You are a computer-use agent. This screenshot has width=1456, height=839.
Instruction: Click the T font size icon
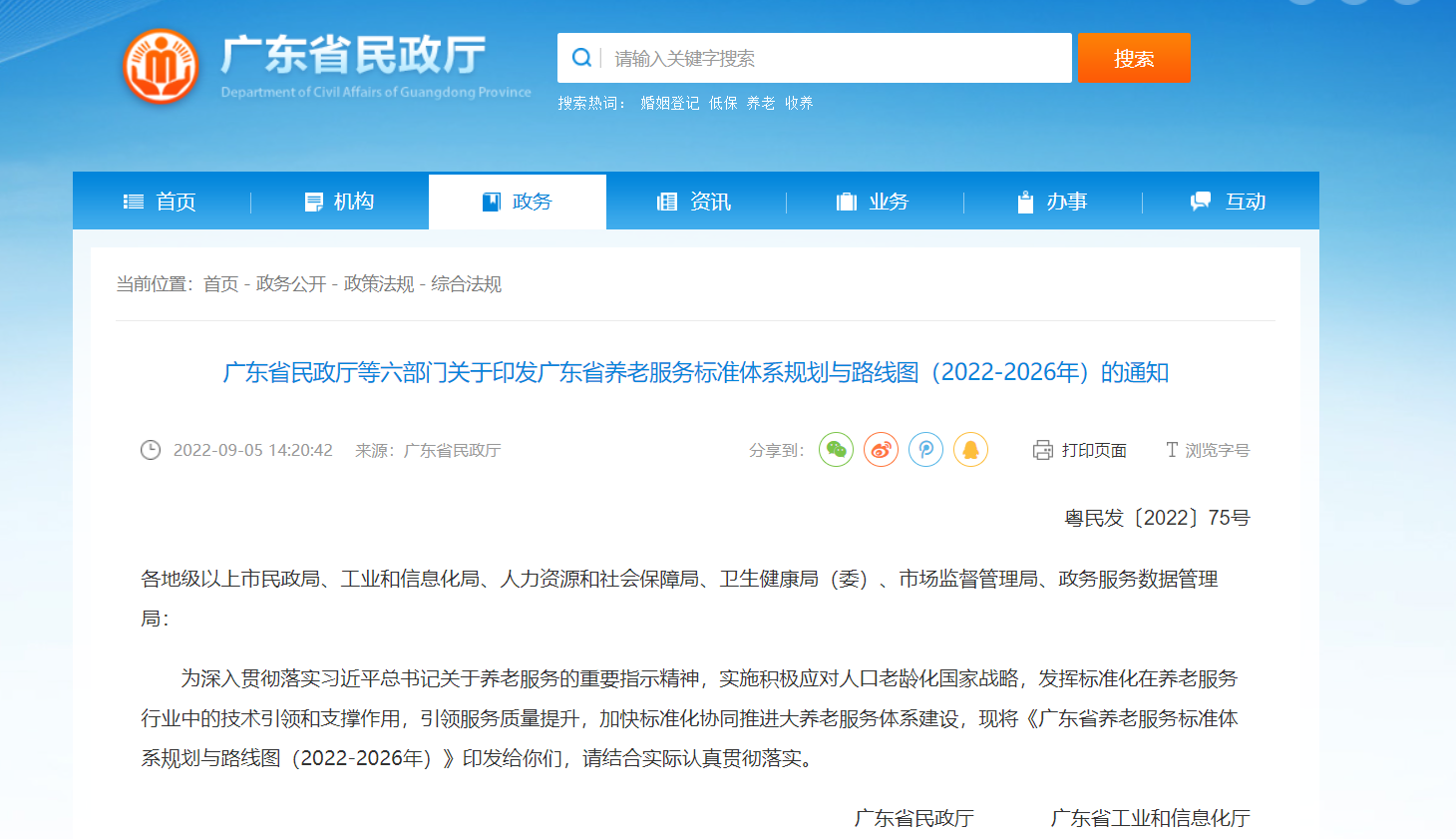point(1172,450)
